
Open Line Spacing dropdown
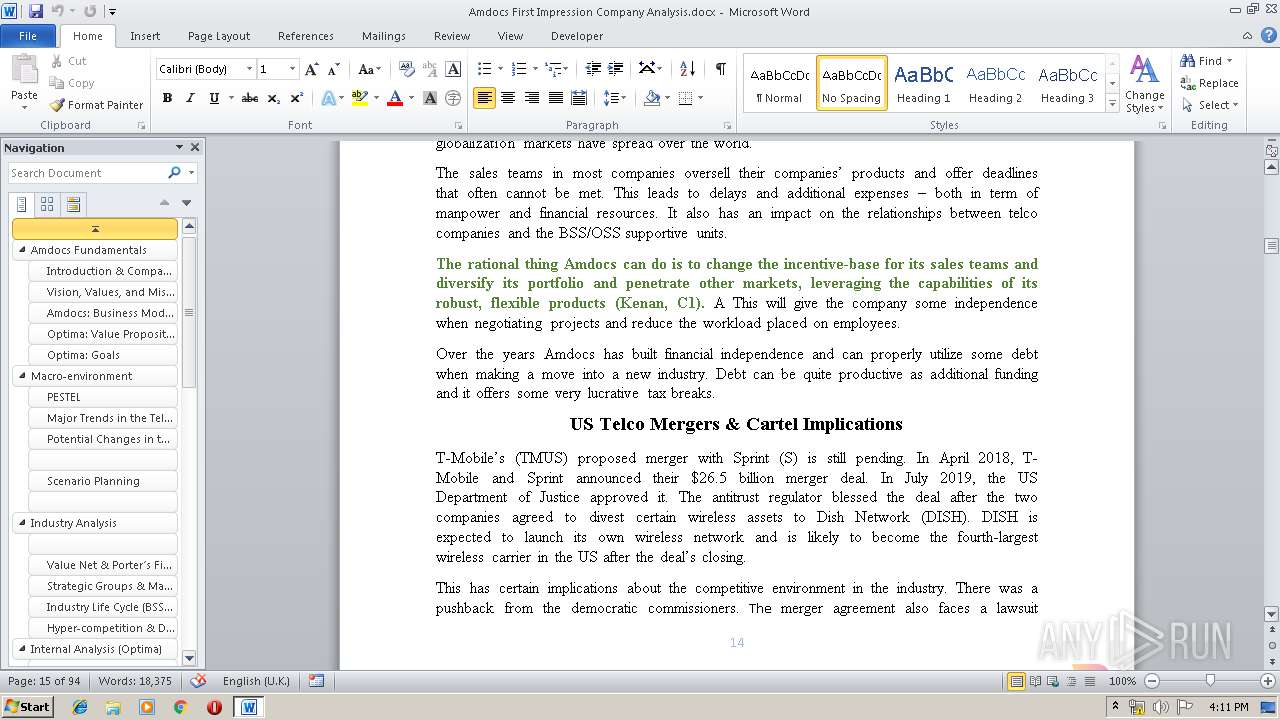616,98
